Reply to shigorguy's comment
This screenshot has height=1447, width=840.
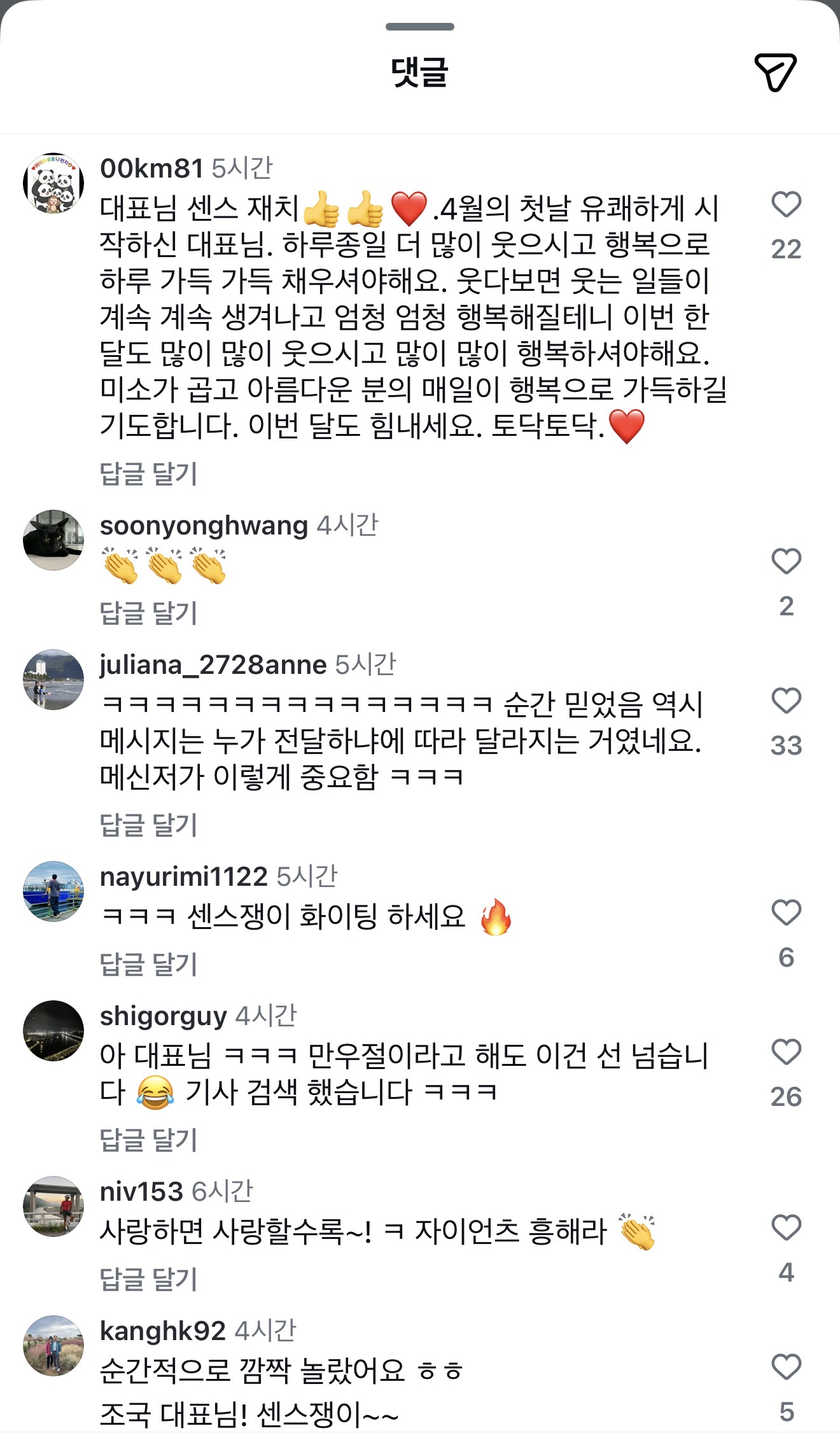pos(148,1140)
